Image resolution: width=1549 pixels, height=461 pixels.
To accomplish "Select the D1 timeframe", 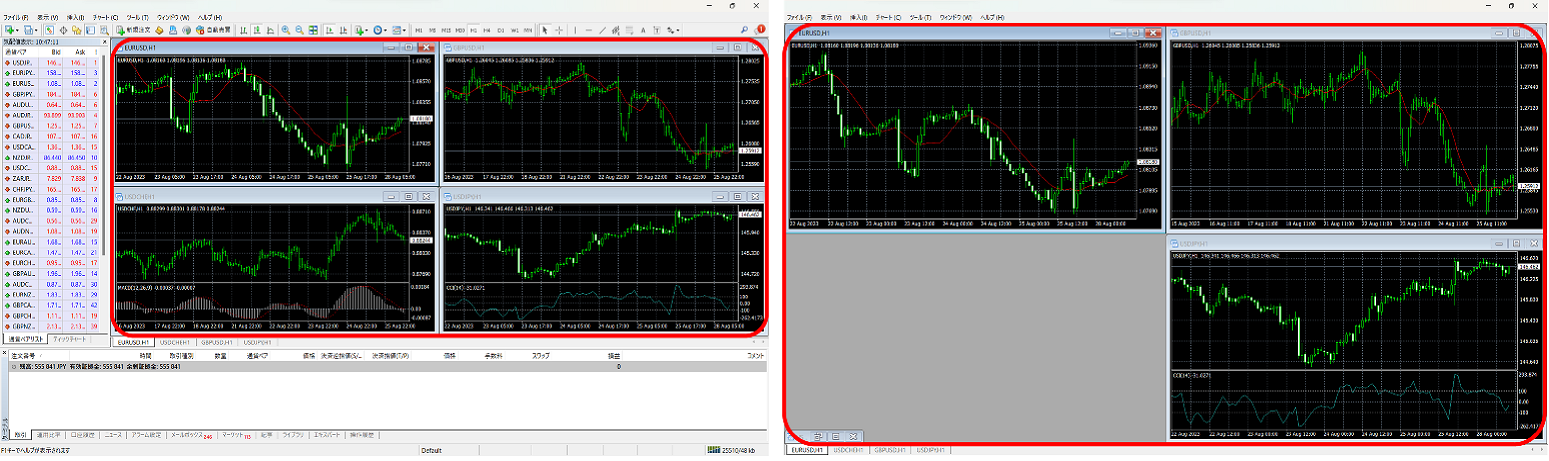I will [x=501, y=30].
